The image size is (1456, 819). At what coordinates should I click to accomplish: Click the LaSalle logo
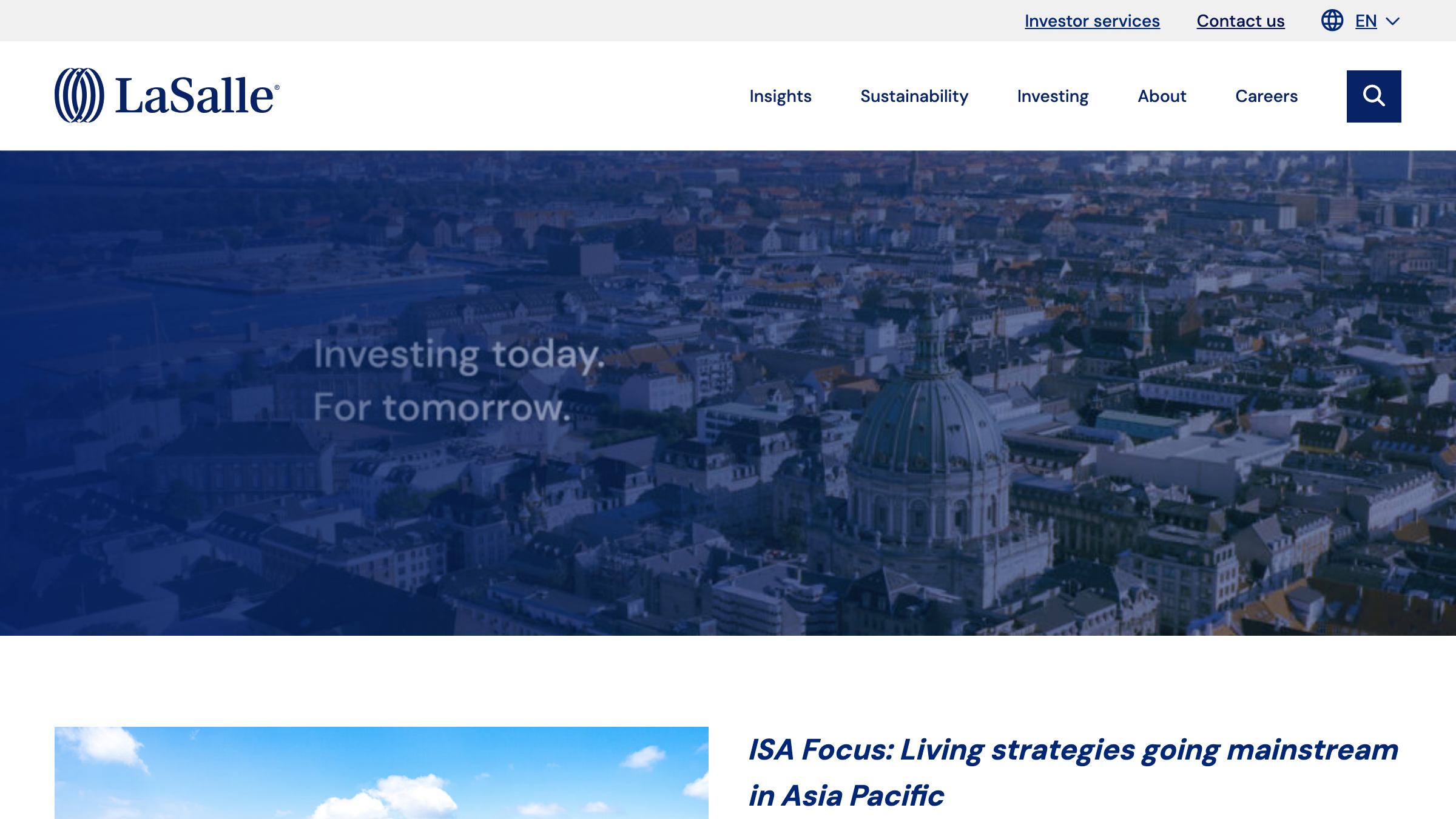tap(167, 95)
